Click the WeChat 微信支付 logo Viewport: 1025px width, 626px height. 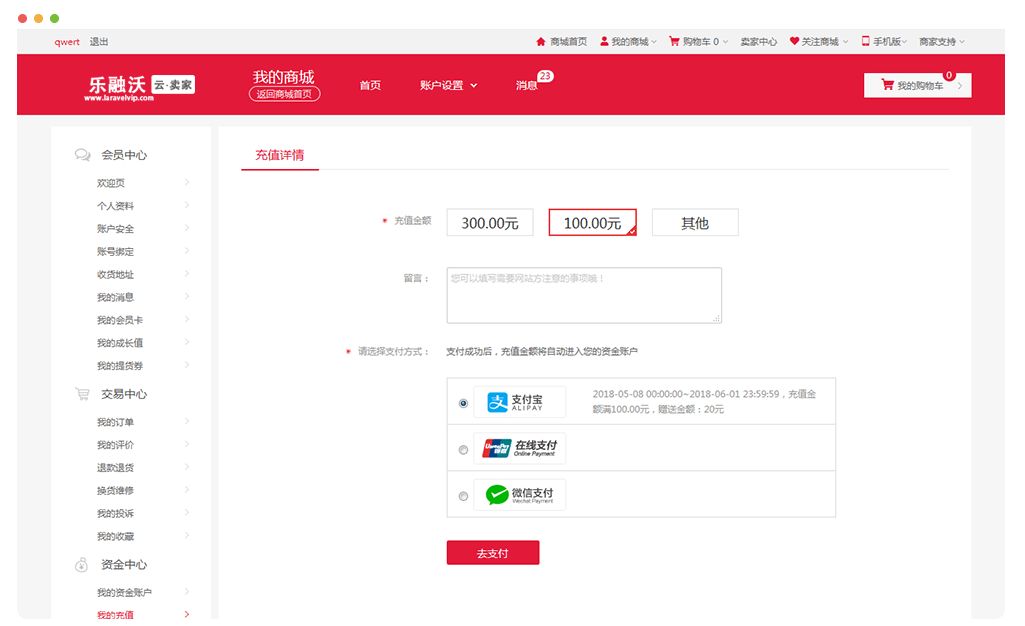519,495
